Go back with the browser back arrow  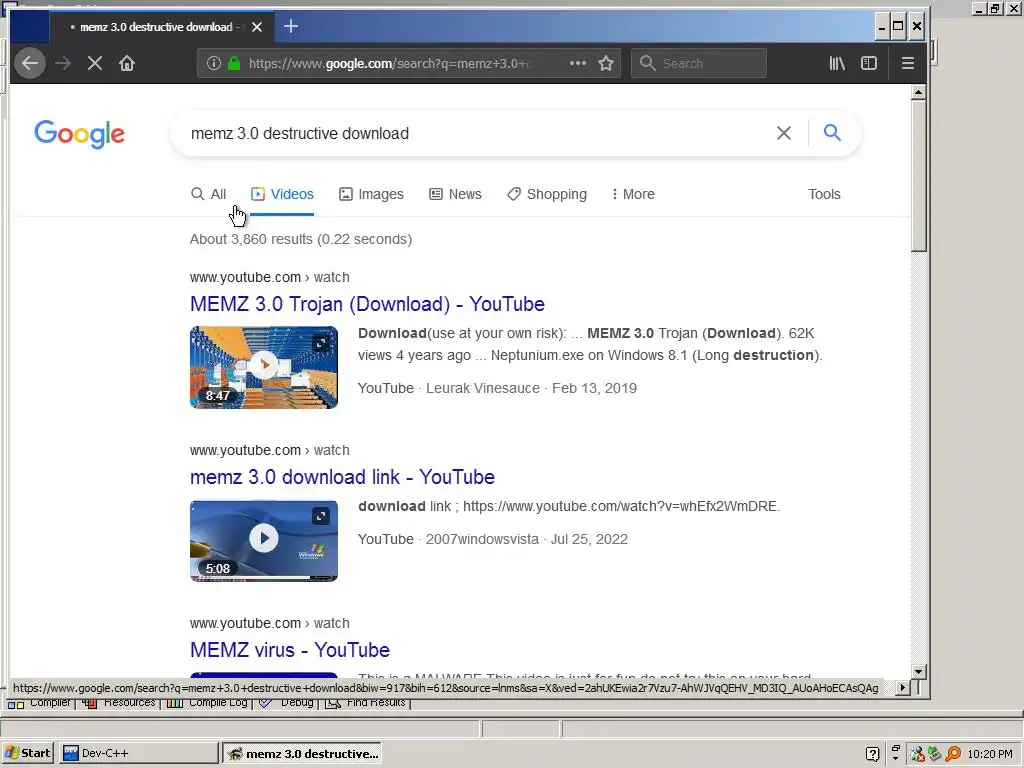30,63
